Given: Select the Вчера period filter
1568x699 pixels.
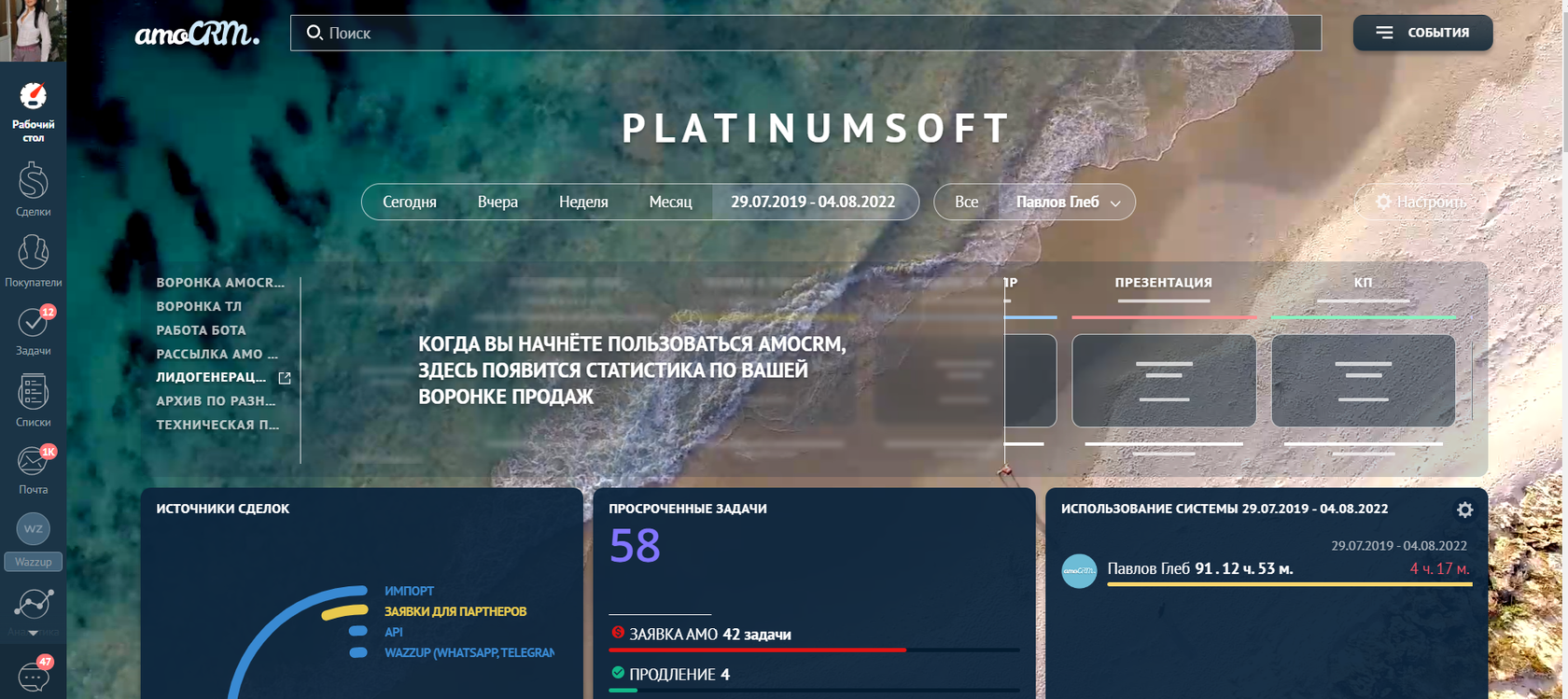Looking at the screenshot, I should pos(497,202).
